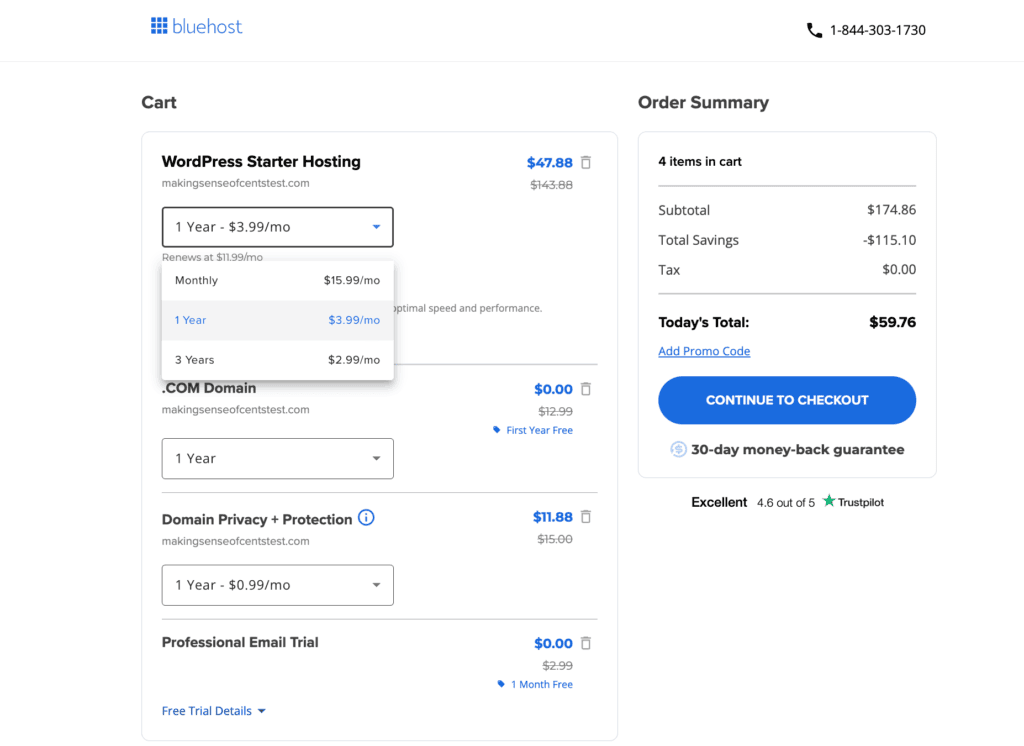Select the 1 Year $3.99/mo option

[x=277, y=320]
